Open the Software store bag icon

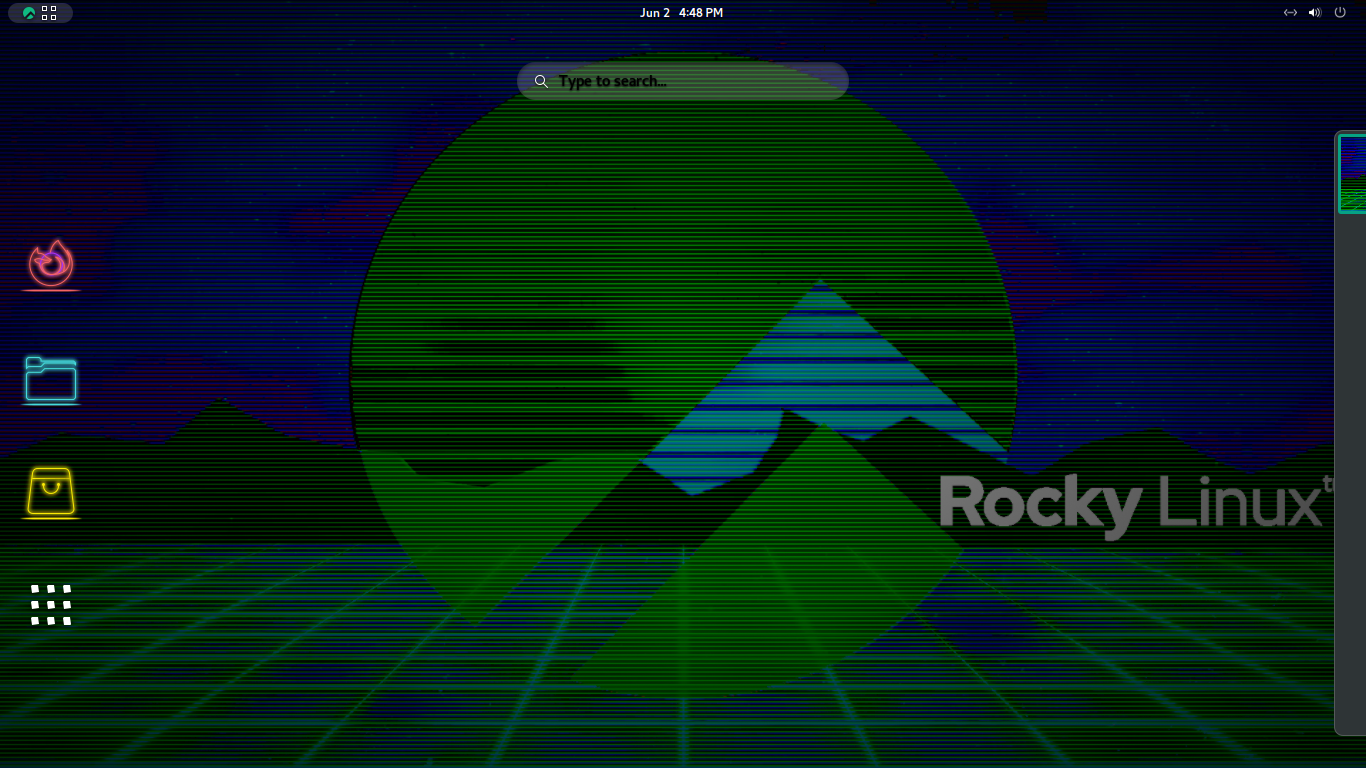[x=51, y=491]
